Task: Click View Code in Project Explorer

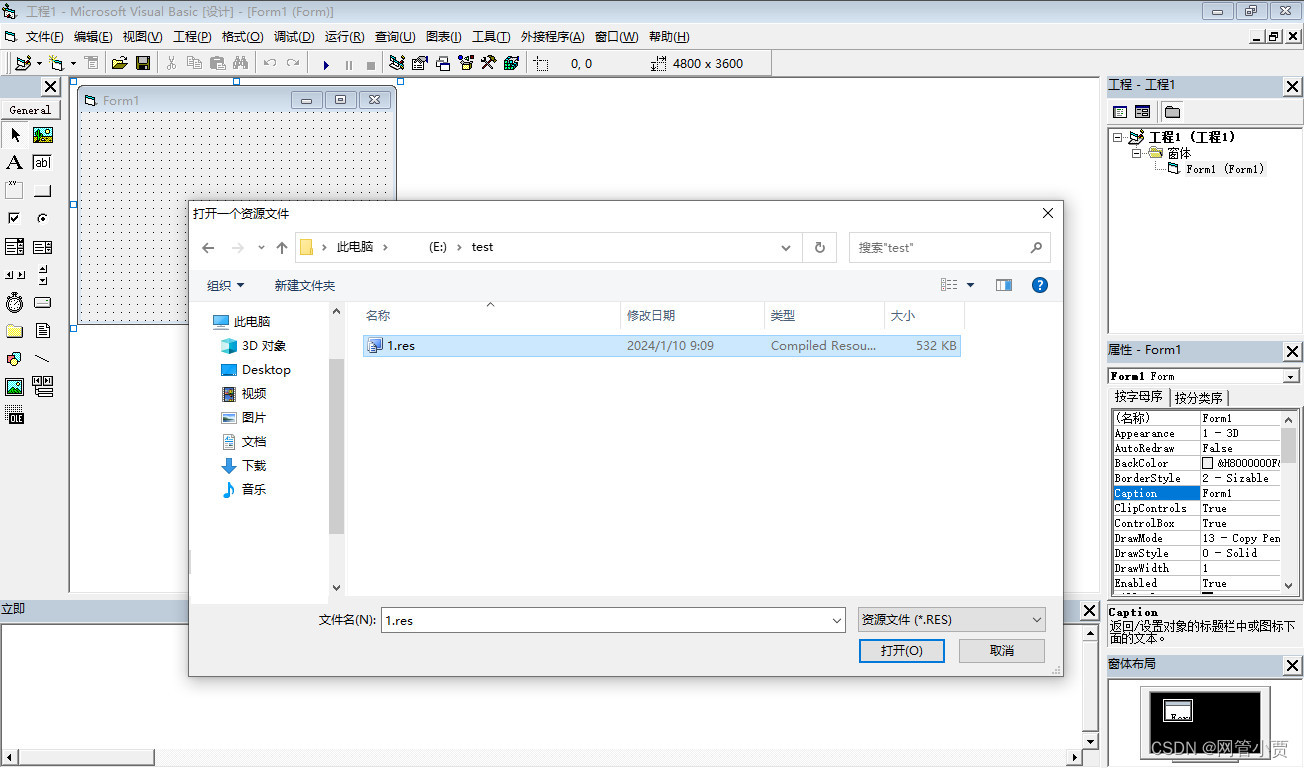Action: click(x=1120, y=112)
